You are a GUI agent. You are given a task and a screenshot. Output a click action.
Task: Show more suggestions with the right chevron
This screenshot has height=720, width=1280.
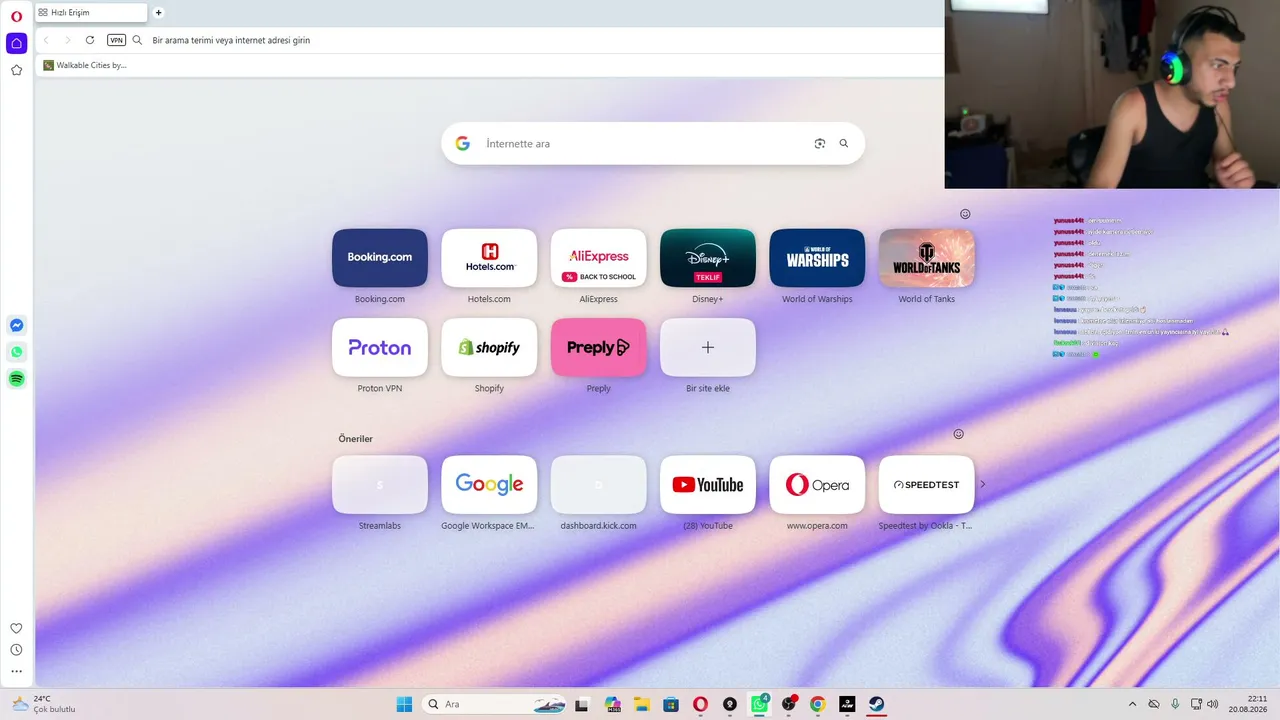coord(983,484)
